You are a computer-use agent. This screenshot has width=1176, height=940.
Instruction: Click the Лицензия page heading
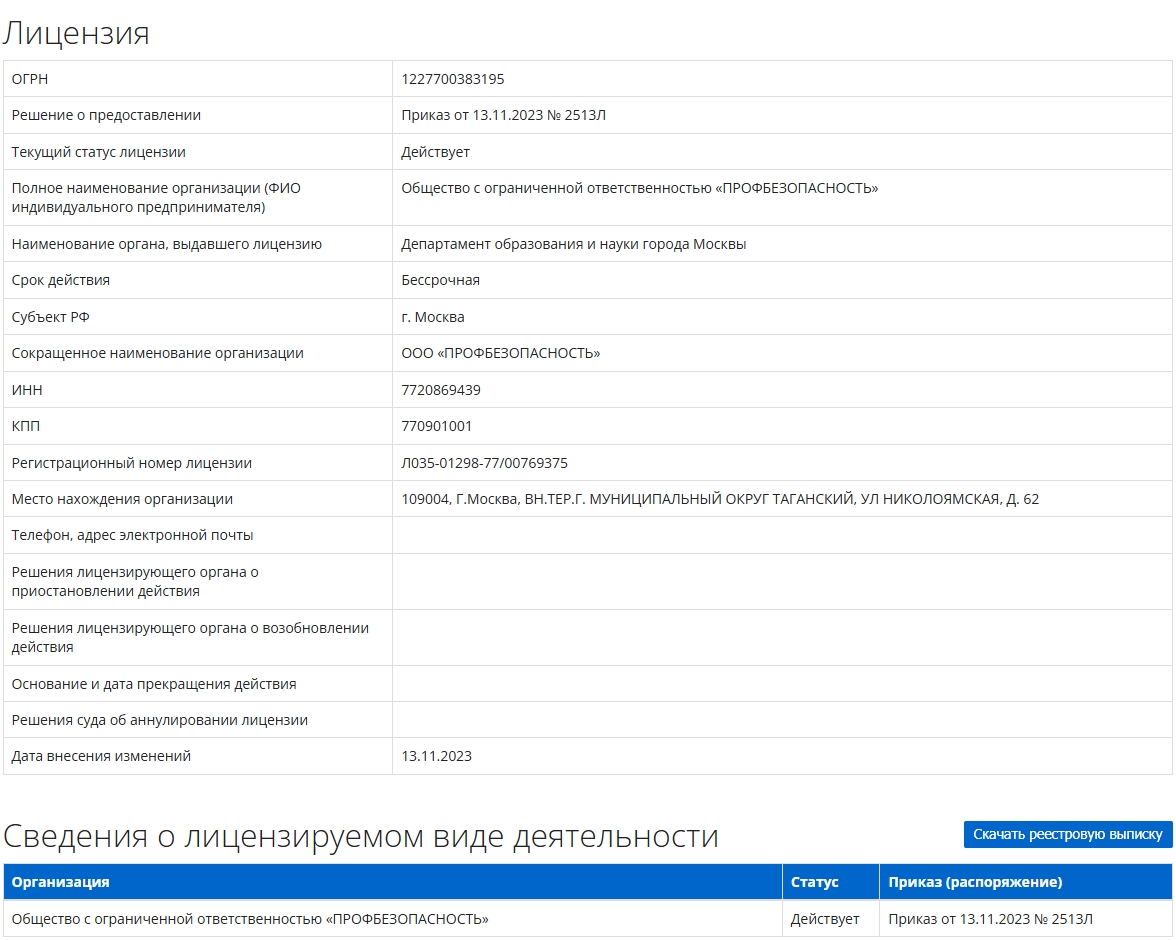tap(76, 33)
